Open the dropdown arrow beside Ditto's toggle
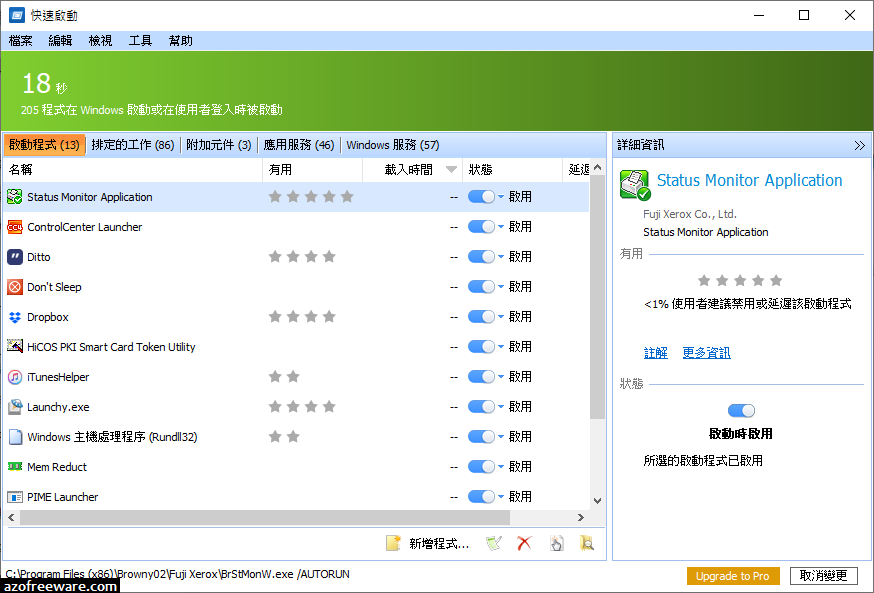Screen dimensions: 874x593 [x=499, y=256]
